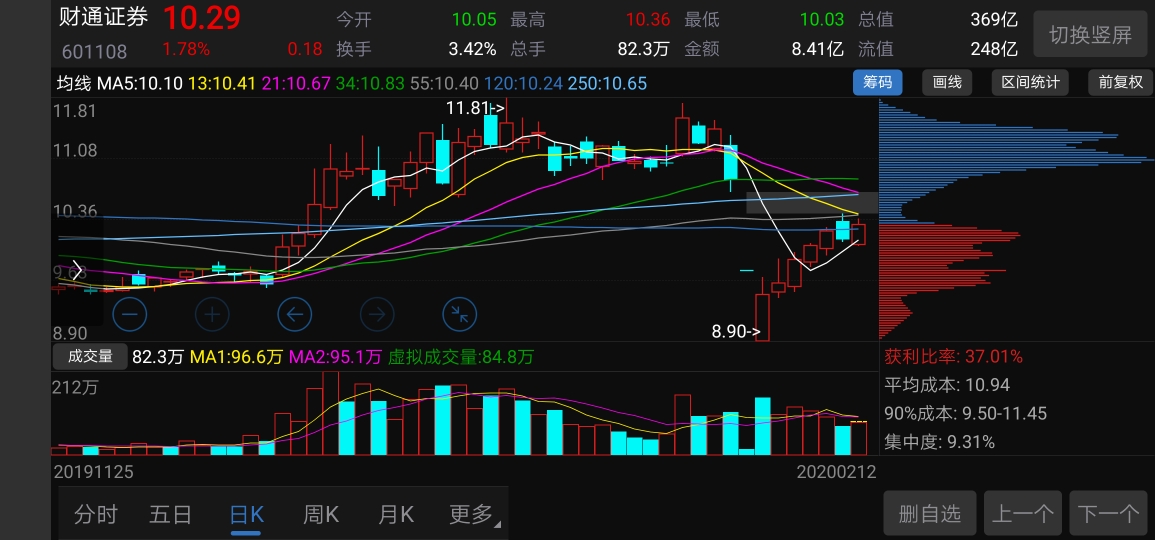
Task: Tap the 获利比率: 37.01% line
Action: tap(953, 357)
